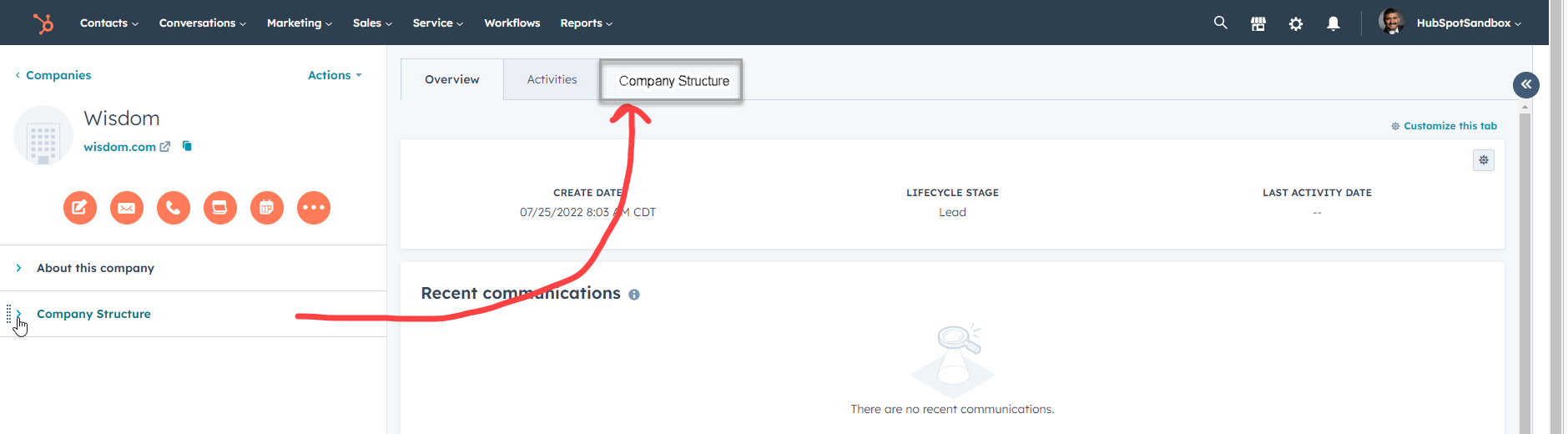Click the create note icon button
Screen dimensions: 1568x434
tap(80, 208)
